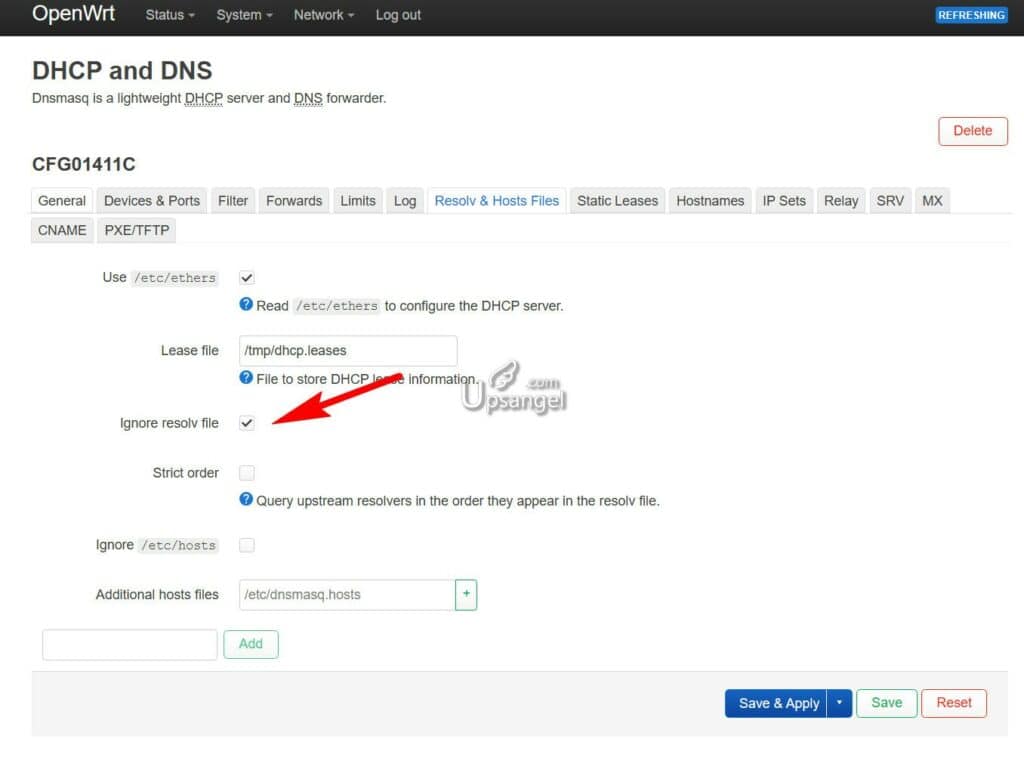
Task: Click the Log out link
Action: pos(398,15)
